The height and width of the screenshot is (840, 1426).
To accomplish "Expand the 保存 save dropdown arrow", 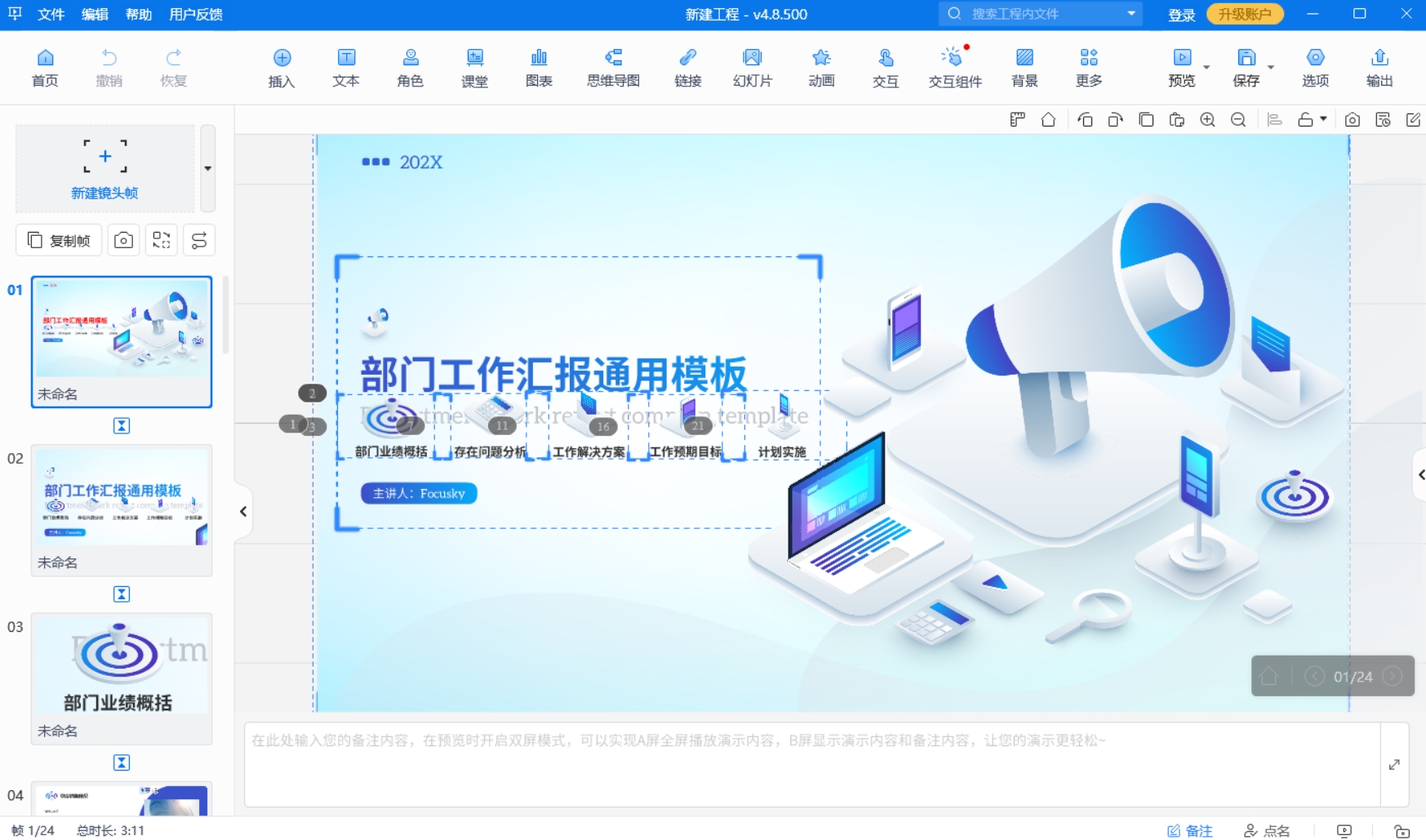I will (1271, 68).
